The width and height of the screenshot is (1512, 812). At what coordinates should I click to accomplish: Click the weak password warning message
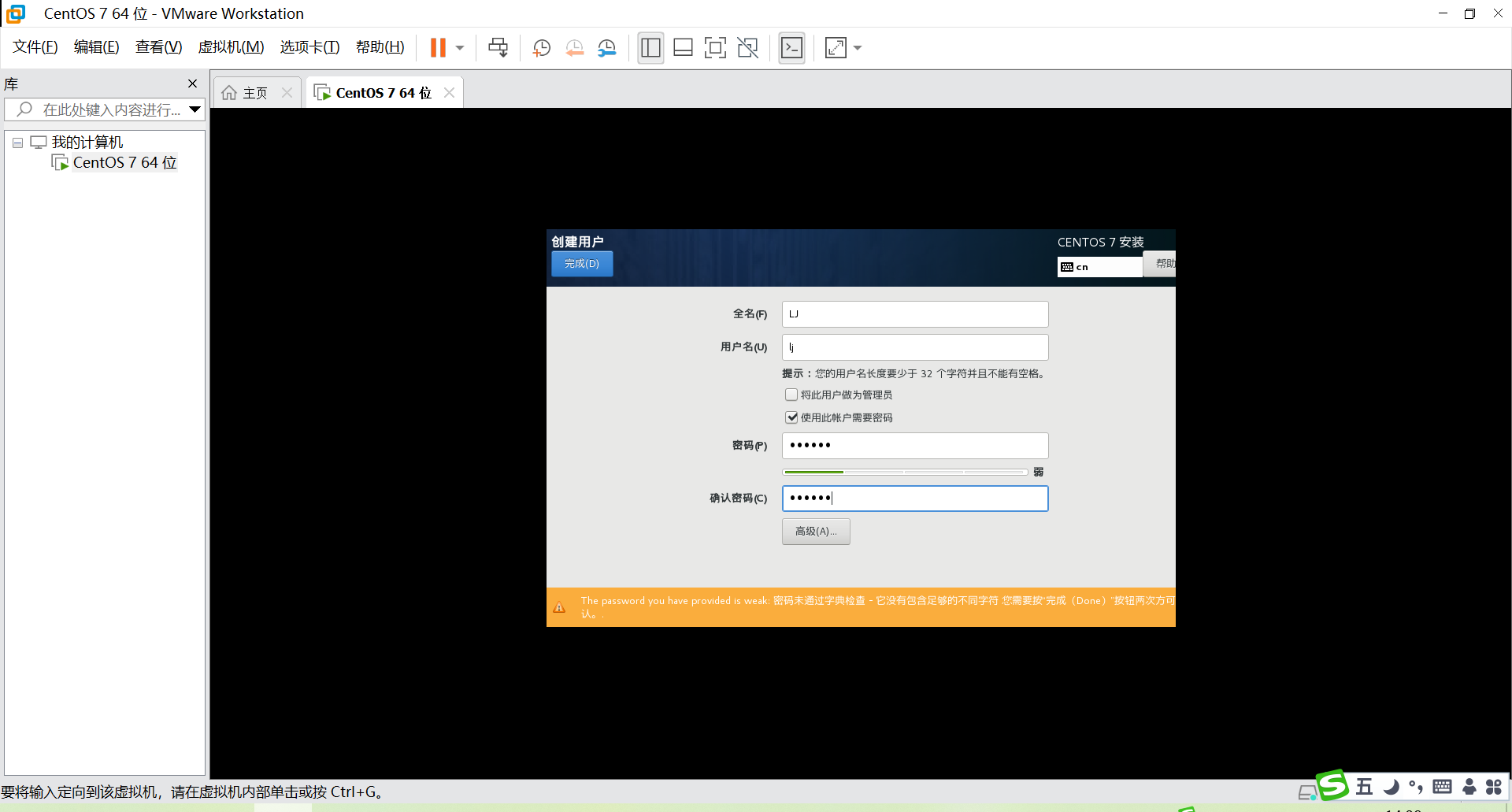click(x=878, y=607)
